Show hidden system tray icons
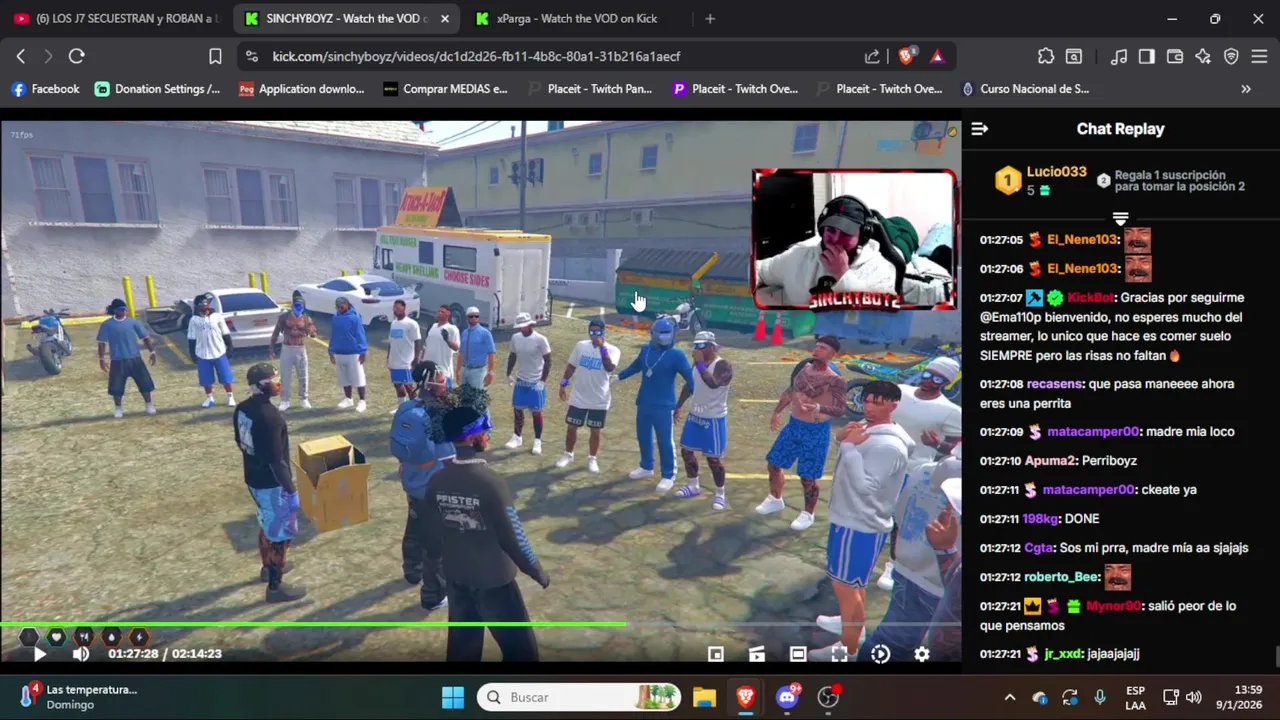The image size is (1280, 720). [x=1010, y=697]
